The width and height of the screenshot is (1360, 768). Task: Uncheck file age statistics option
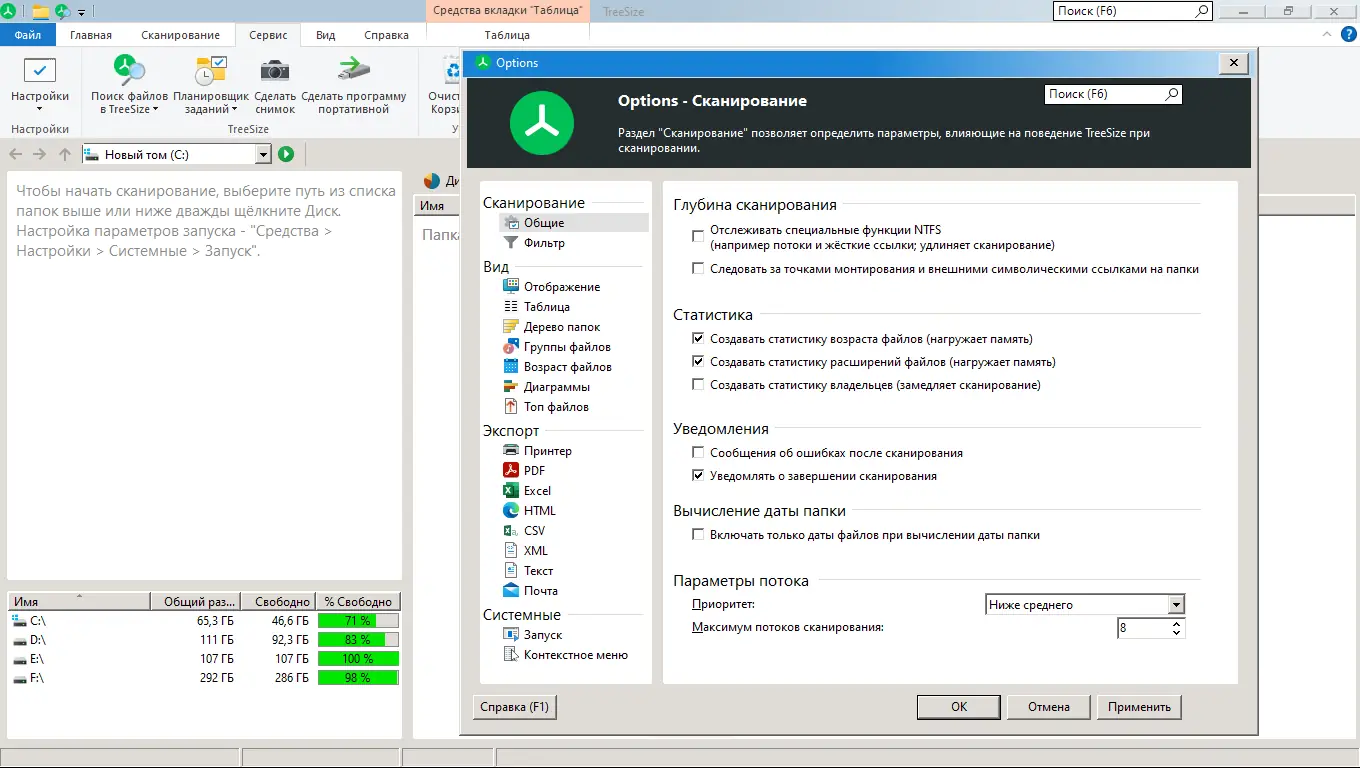pos(698,339)
